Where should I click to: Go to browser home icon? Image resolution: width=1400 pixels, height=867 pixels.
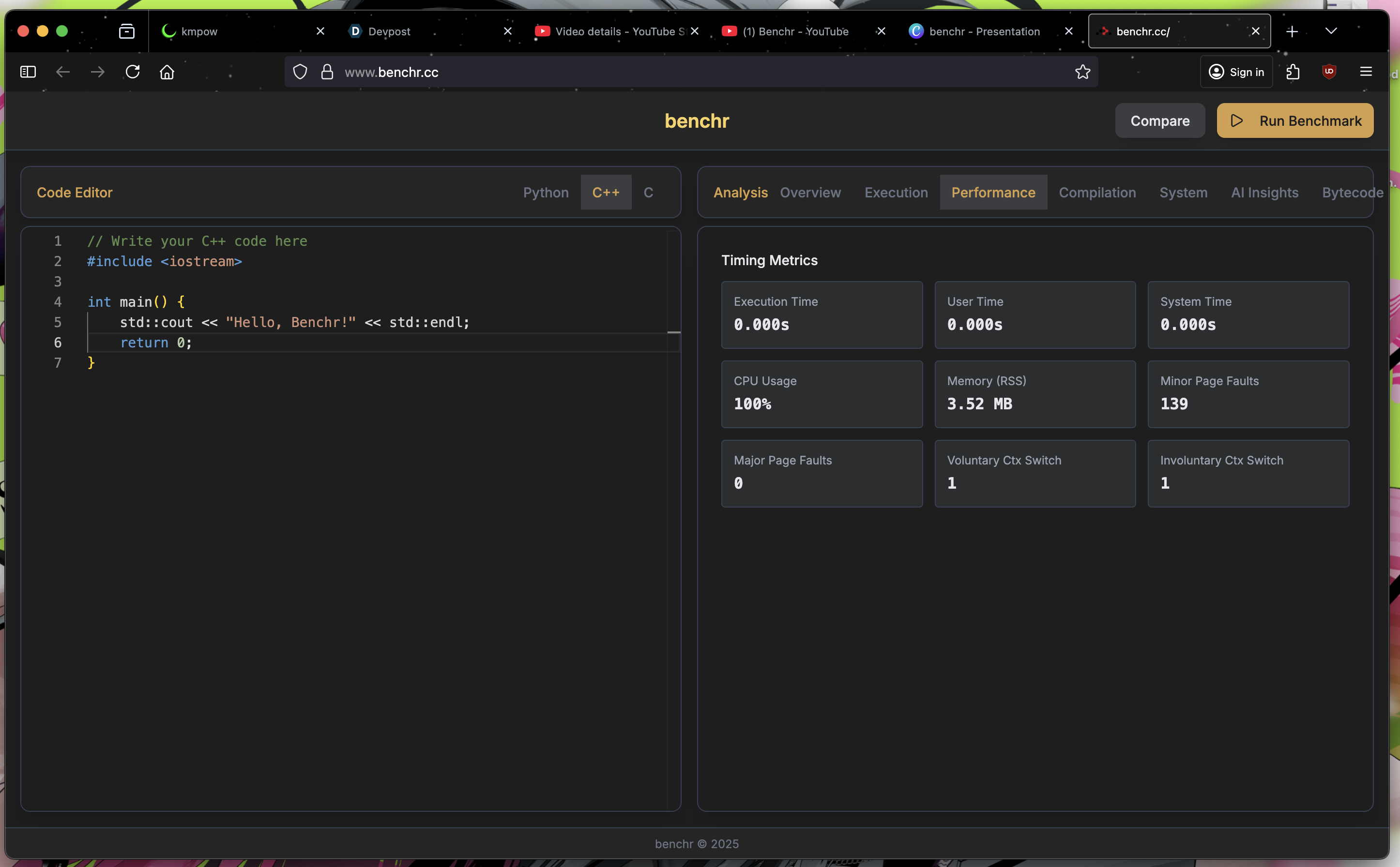pos(167,72)
